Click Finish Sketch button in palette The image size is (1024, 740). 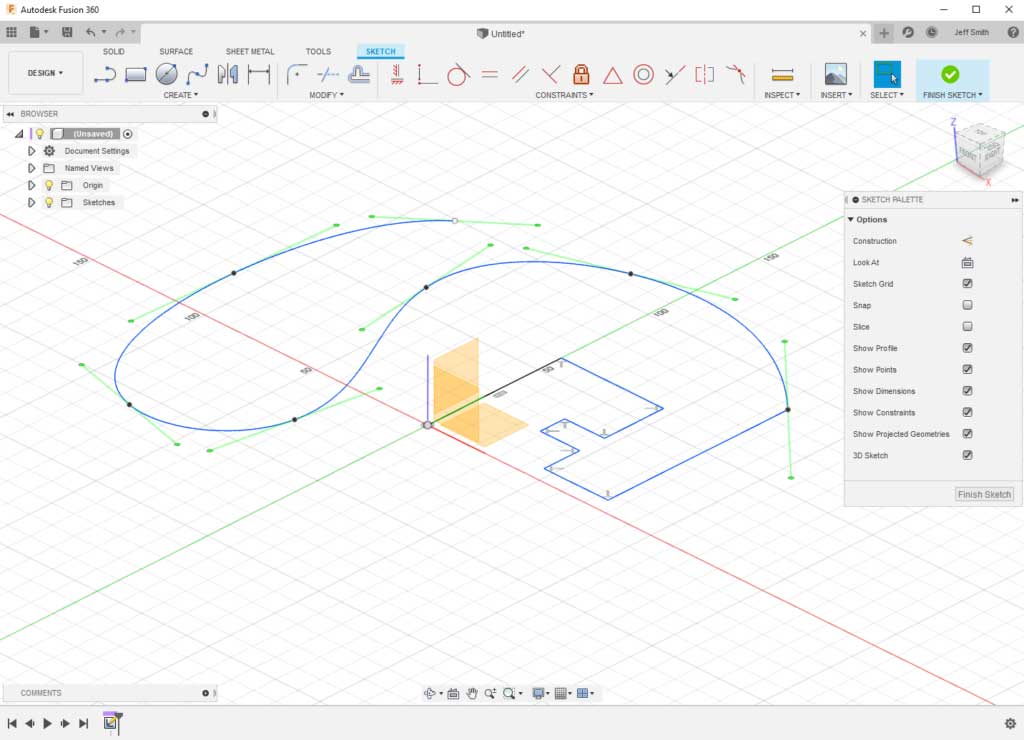[x=984, y=494]
